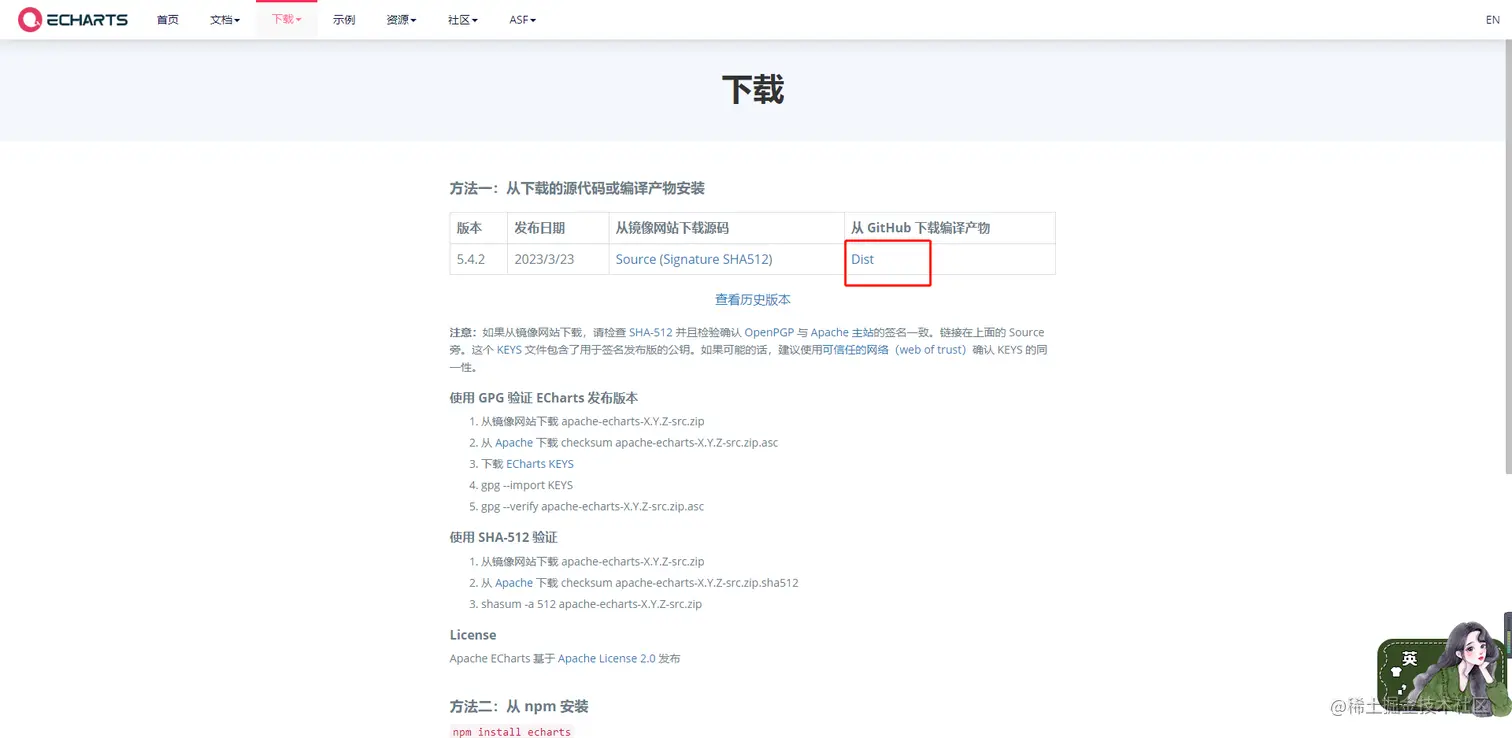The height and width of the screenshot is (738, 1512).
Task: Open the 下载 dropdown menu
Action: click(286, 19)
